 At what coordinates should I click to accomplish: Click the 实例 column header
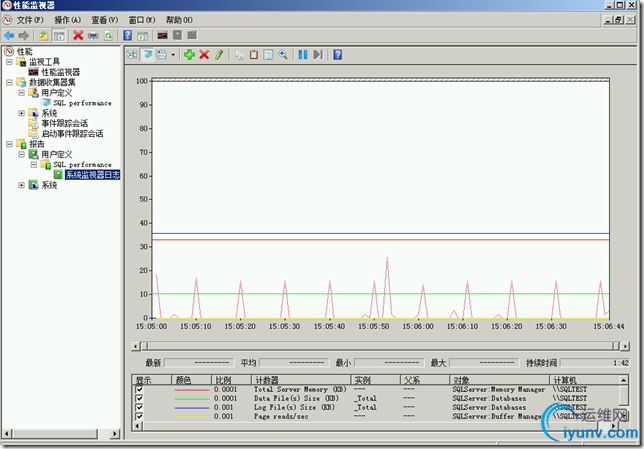click(376, 380)
